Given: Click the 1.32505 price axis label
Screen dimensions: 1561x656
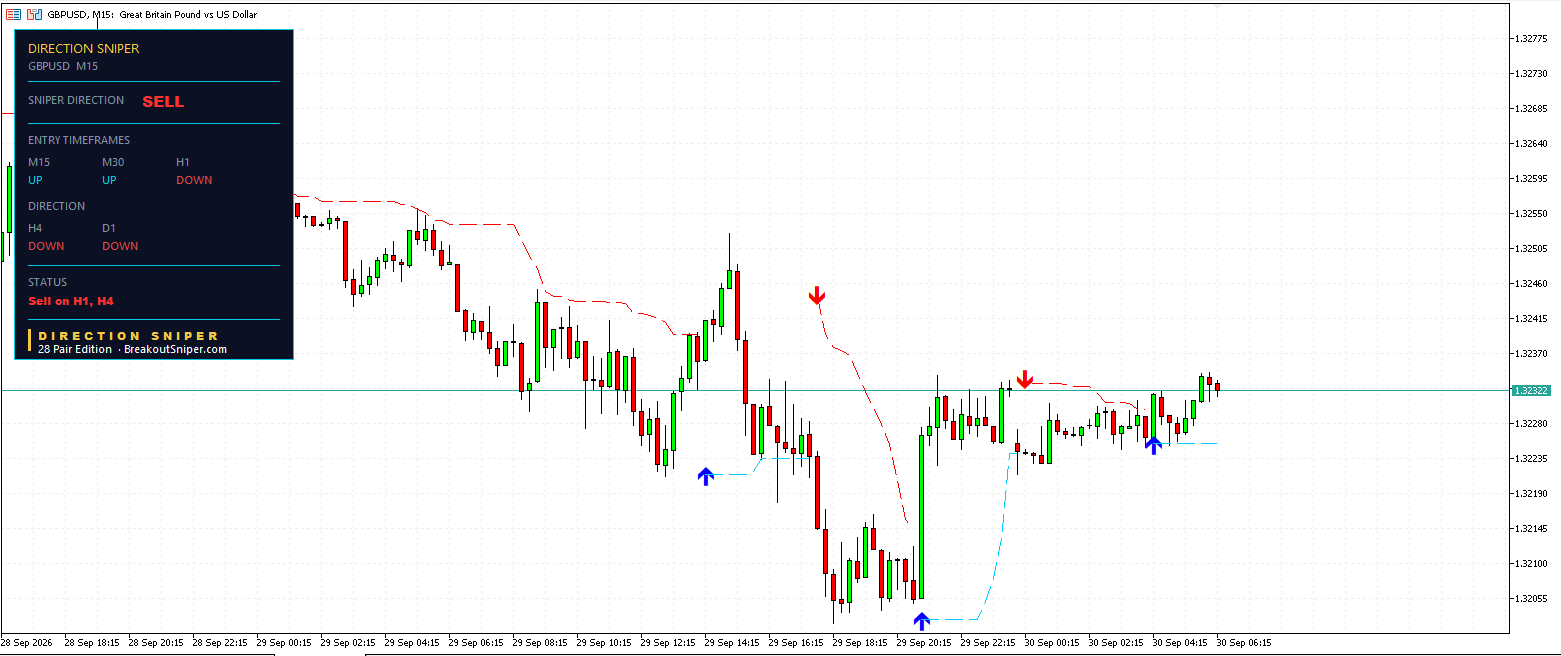Looking at the screenshot, I should [x=1533, y=248].
